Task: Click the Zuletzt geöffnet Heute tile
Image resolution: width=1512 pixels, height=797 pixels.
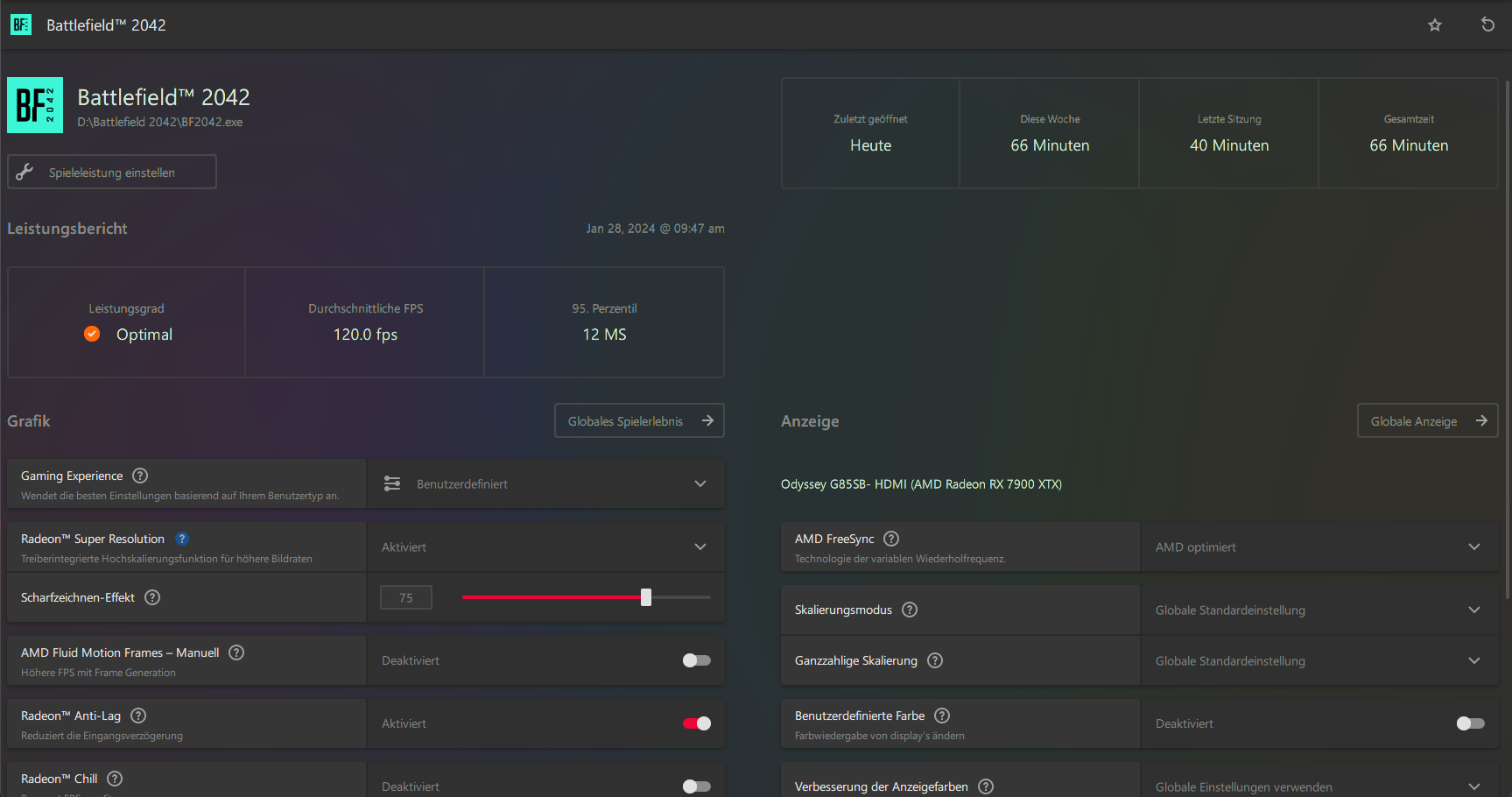Action: click(870, 133)
